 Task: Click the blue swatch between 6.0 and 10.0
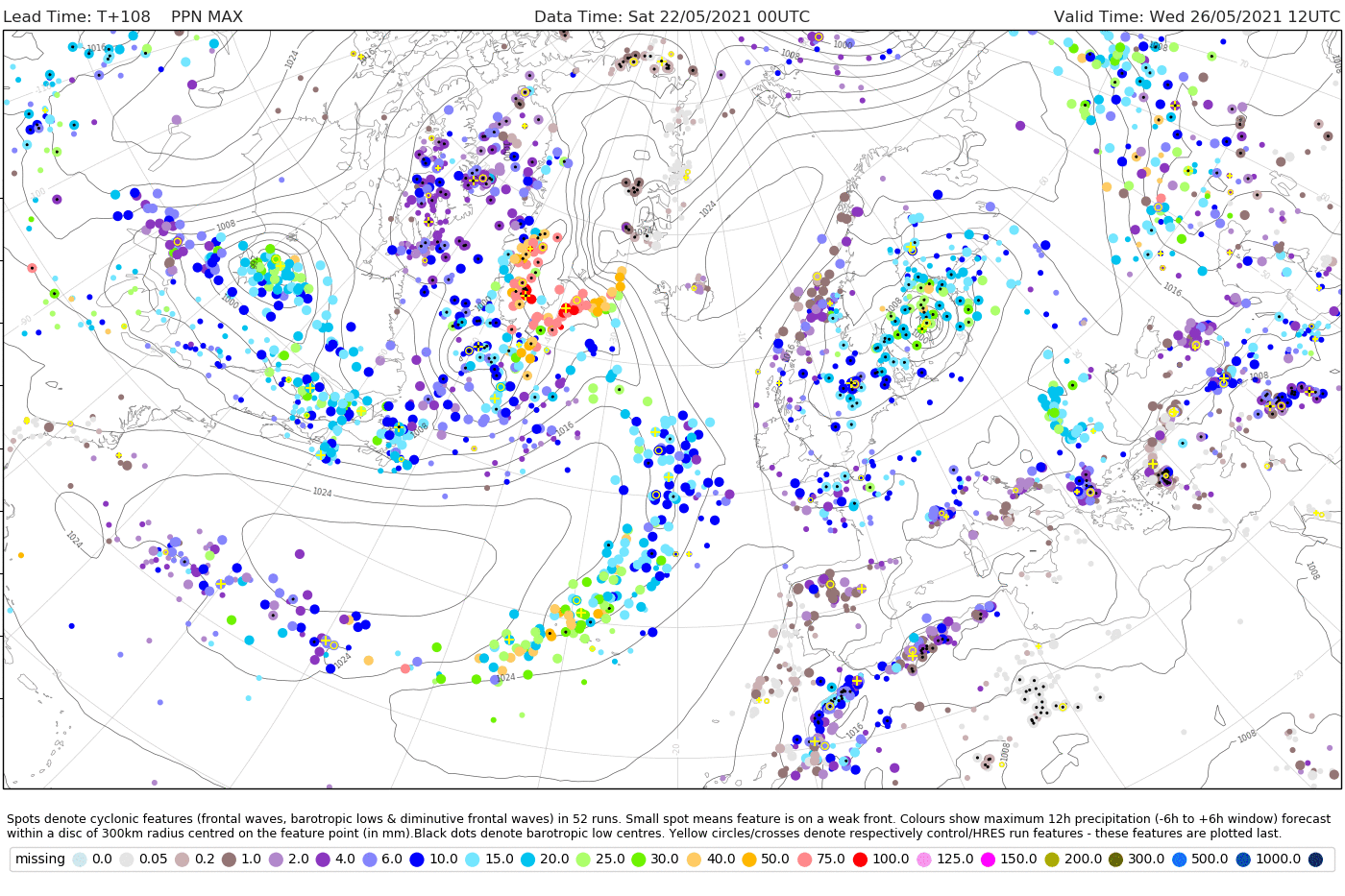click(x=418, y=860)
